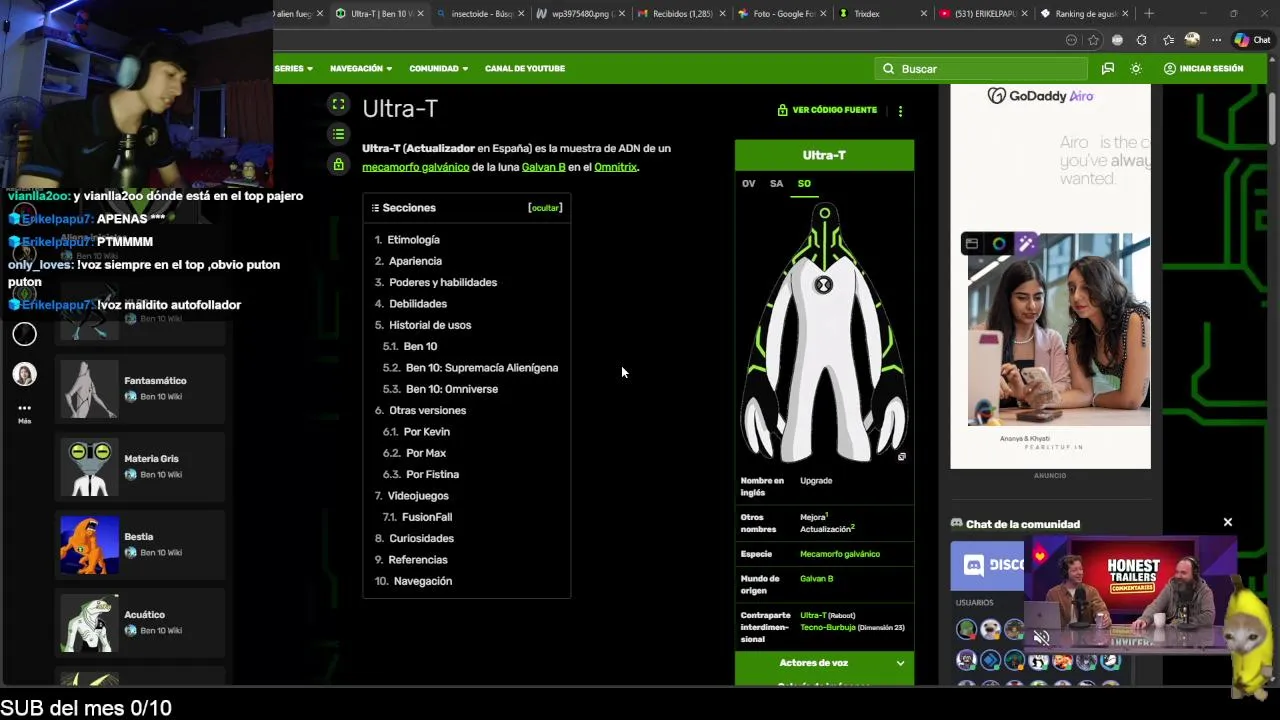Close the community chat with the X
1280x720 pixels.
click(x=1228, y=522)
